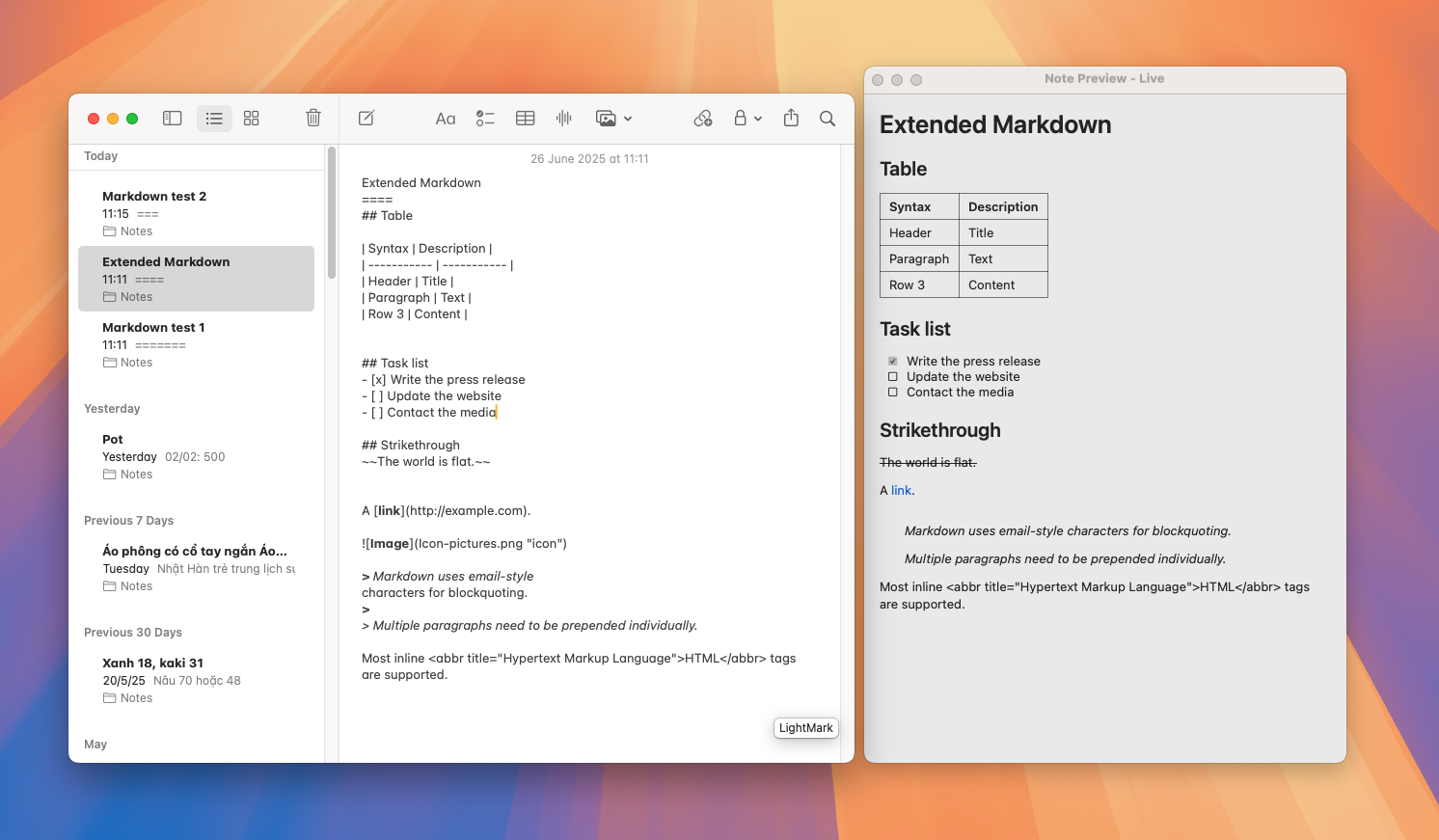
Task: Add a link using the link icon
Action: coord(703,118)
